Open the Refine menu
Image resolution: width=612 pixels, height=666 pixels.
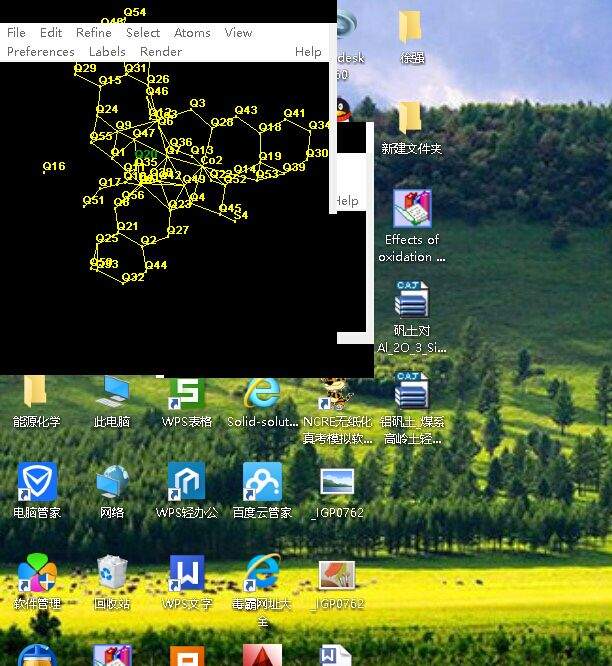click(x=94, y=33)
